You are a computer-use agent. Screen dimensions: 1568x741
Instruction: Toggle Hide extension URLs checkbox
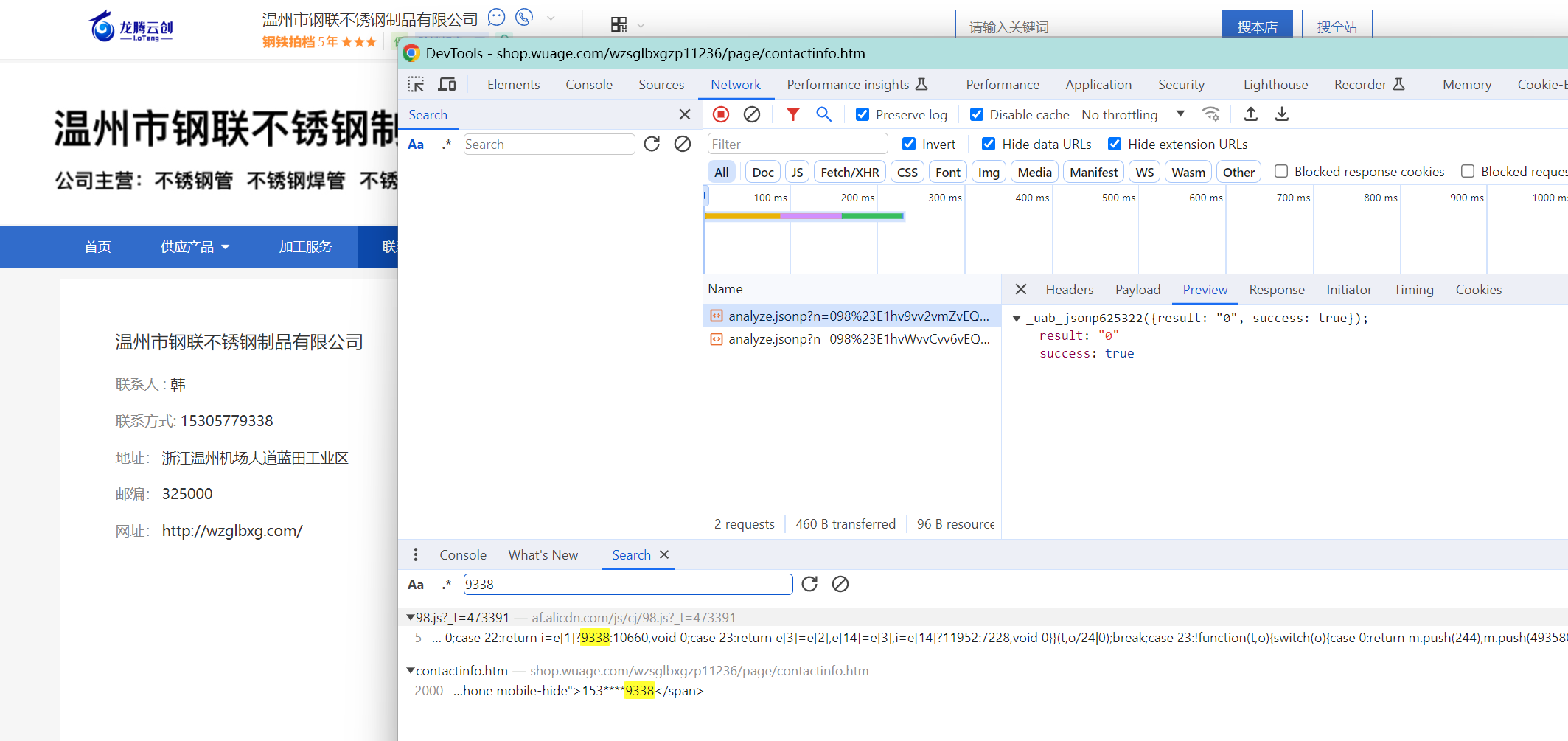1115,144
